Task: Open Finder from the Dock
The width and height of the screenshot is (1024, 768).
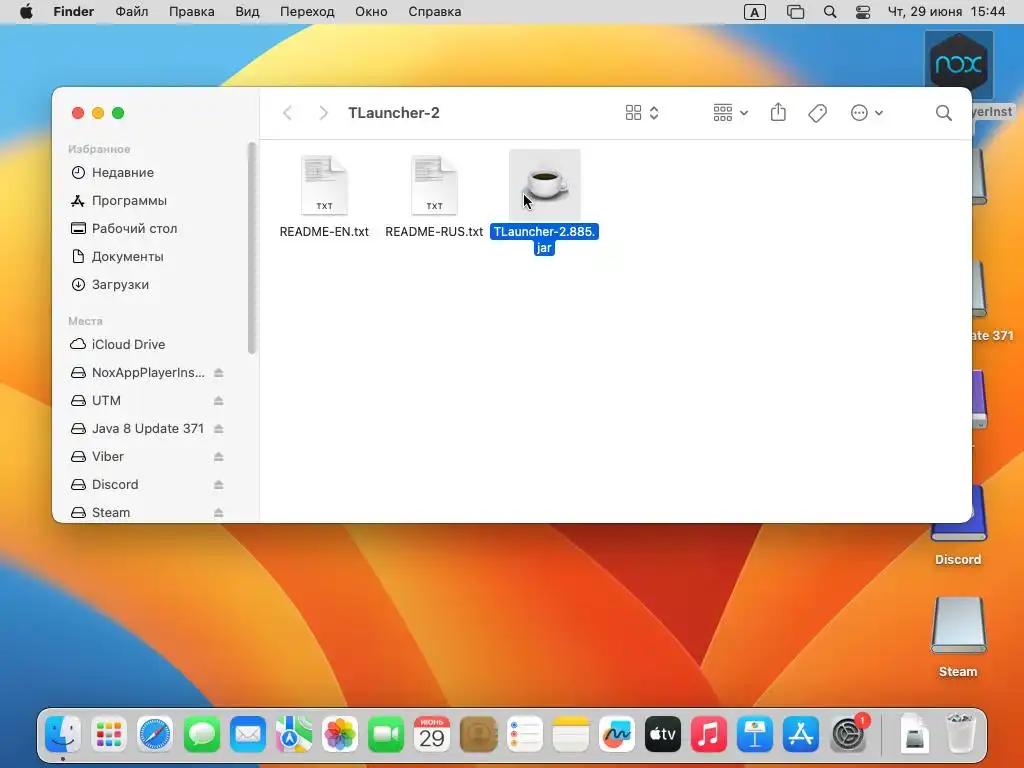Action: (x=63, y=734)
